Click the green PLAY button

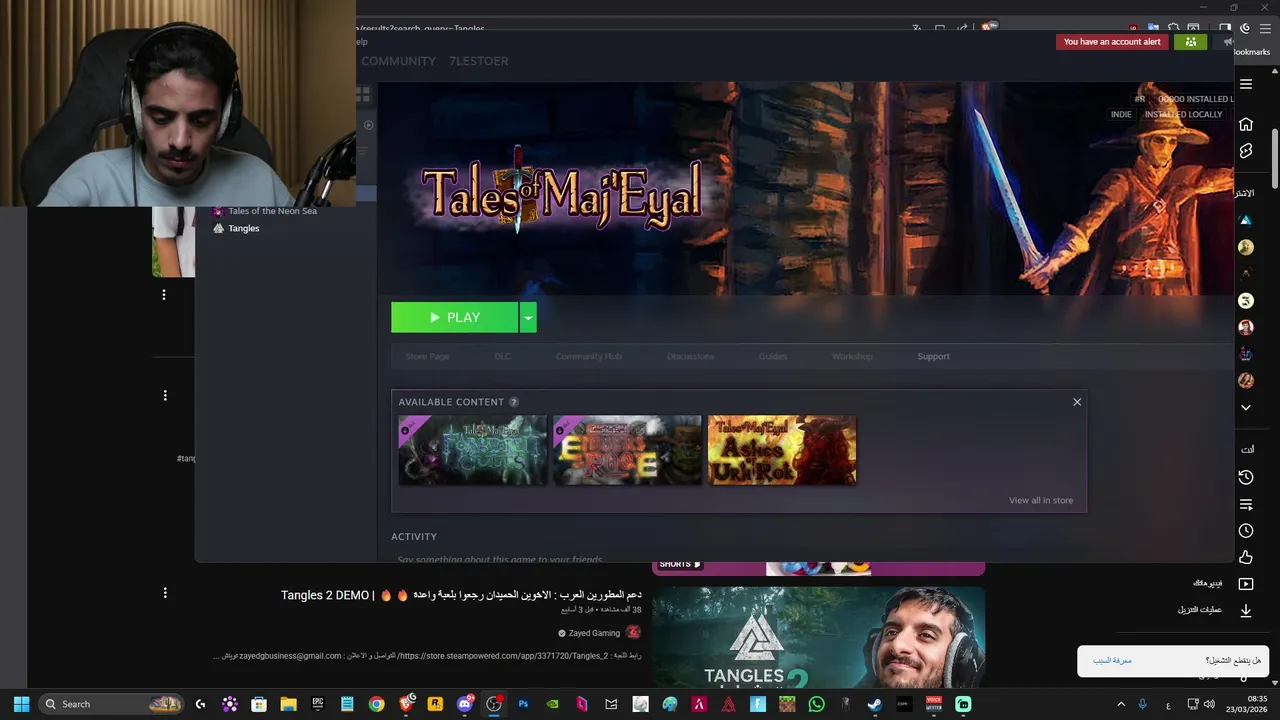[x=455, y=317]
